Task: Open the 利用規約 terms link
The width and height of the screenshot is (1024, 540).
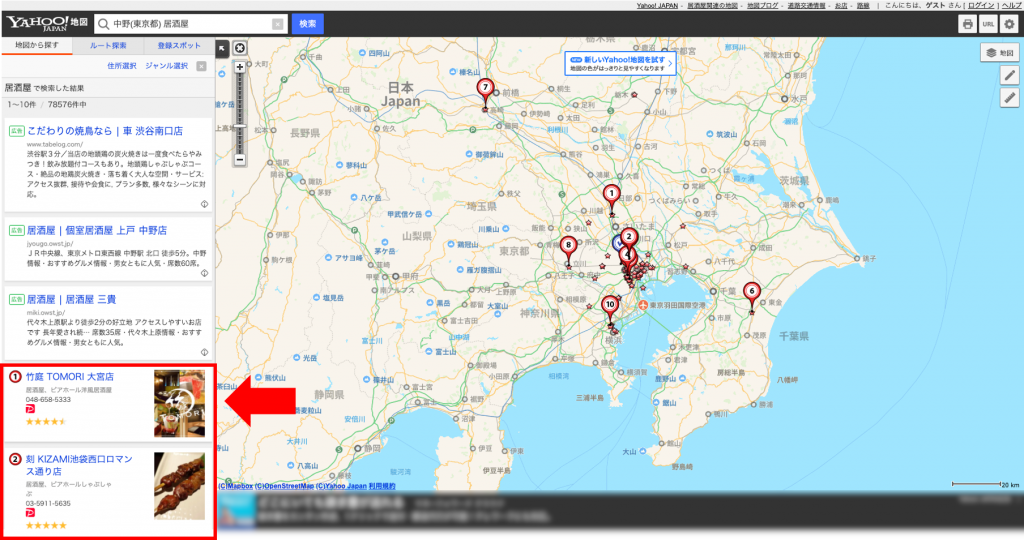Action: [x=381, y=486]
